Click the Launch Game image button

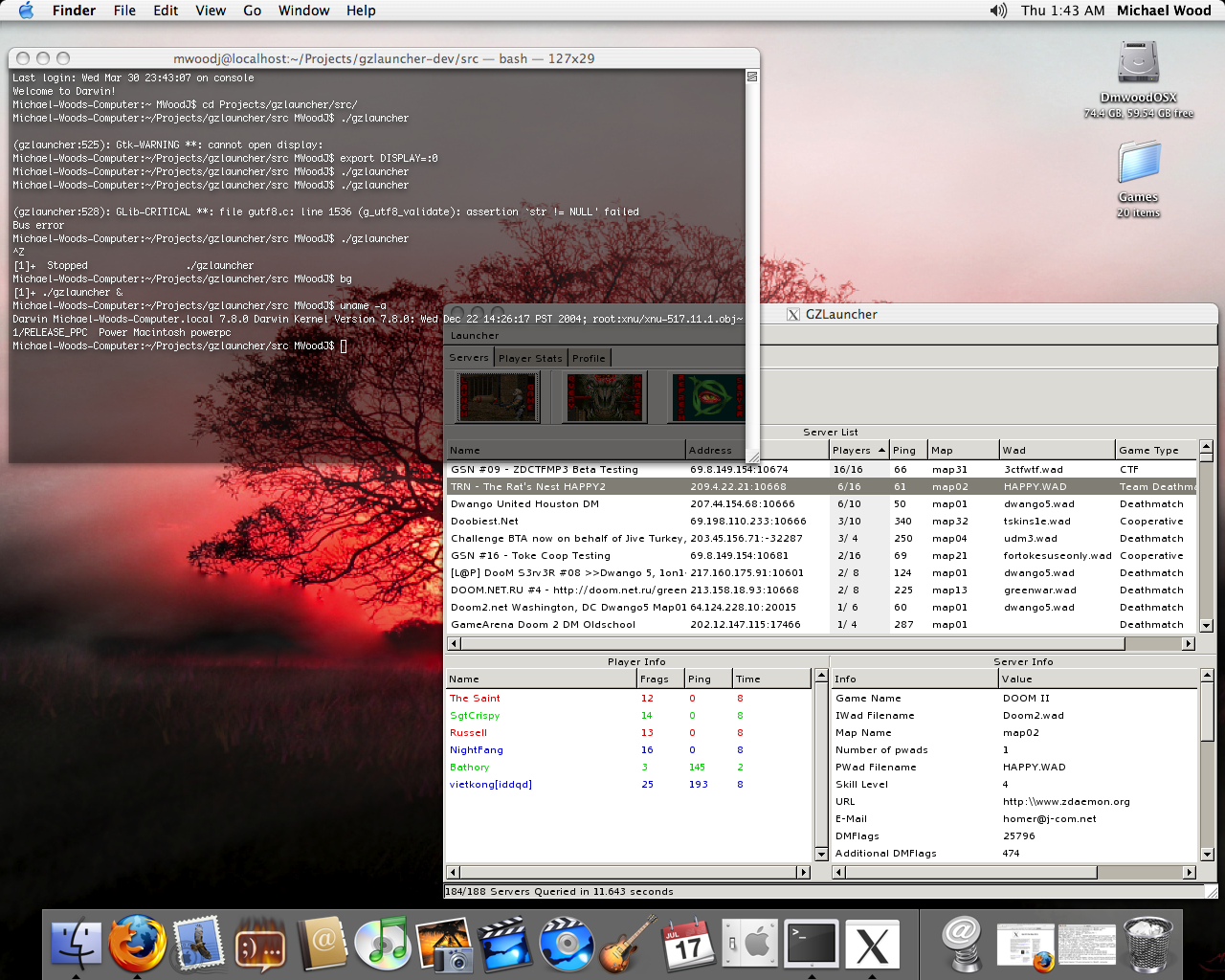(498, 396)
